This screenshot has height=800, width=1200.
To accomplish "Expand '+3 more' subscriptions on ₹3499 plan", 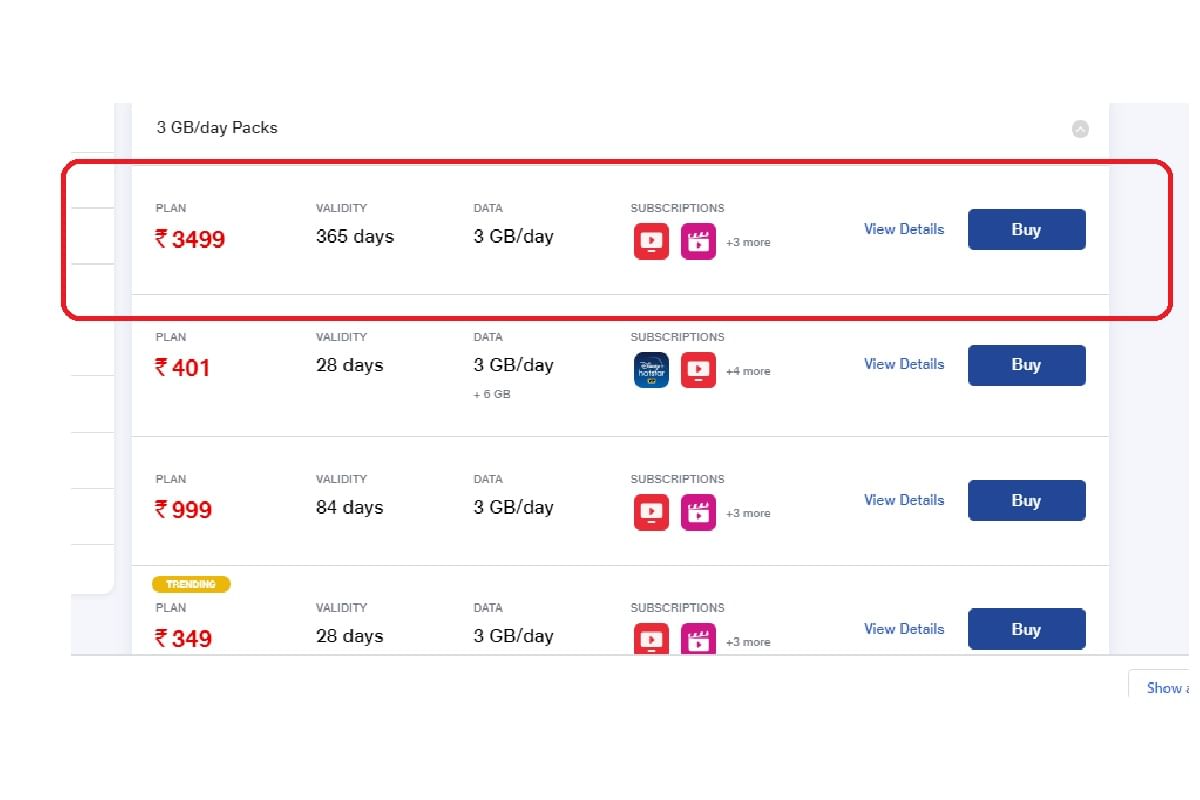I will 748,242.
